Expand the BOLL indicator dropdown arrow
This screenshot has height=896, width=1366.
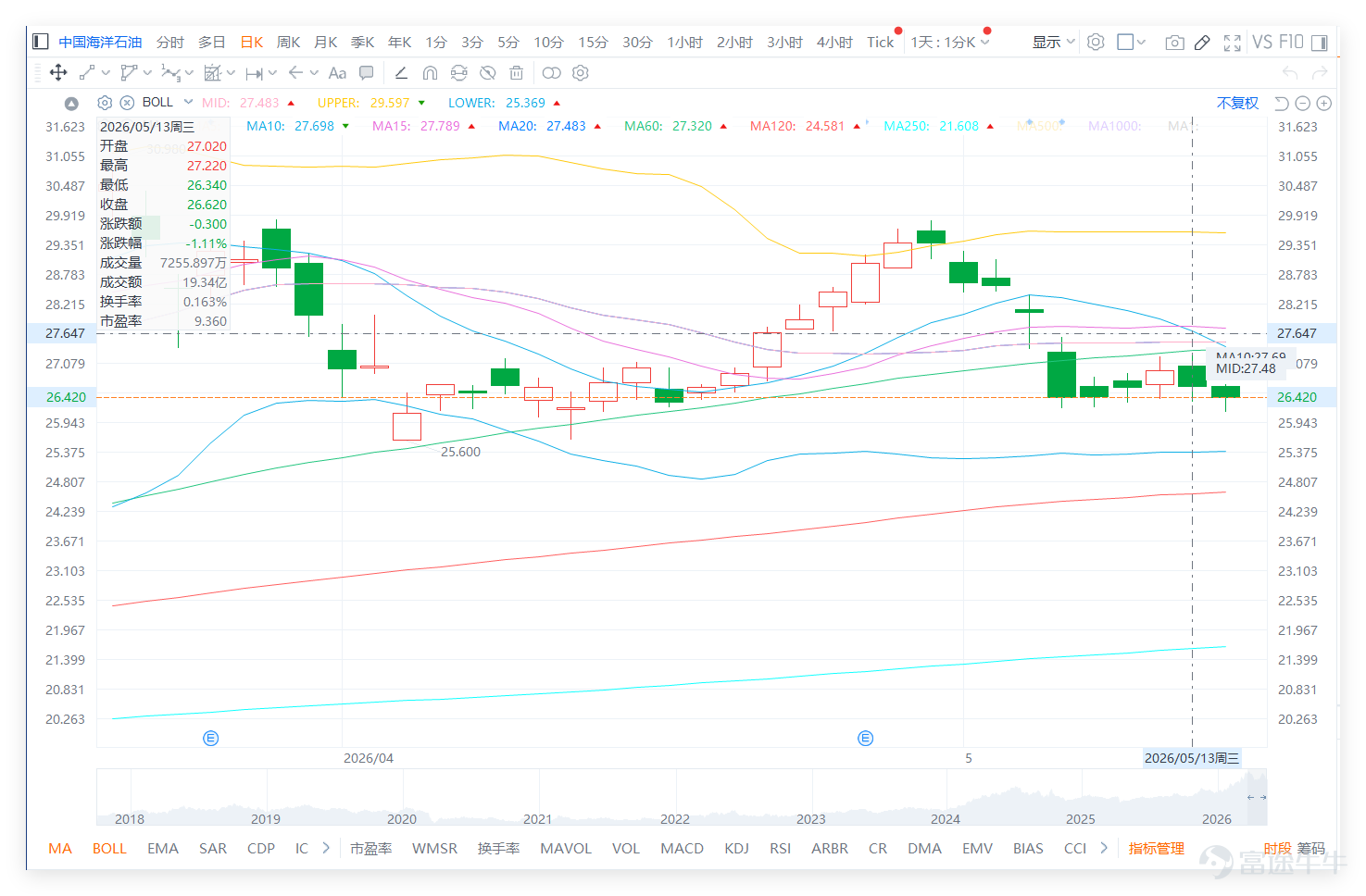pos(188,102)
